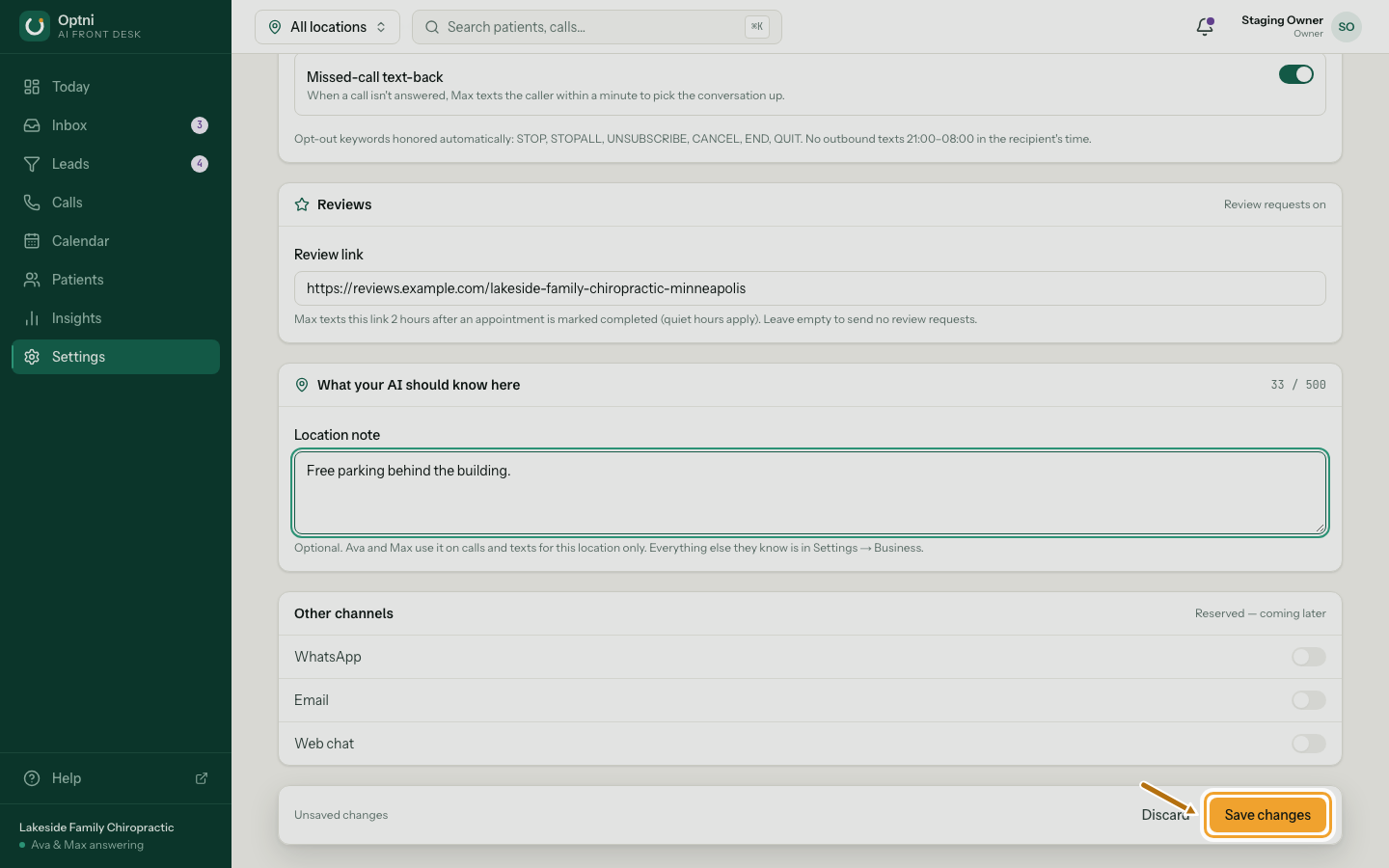
Task: Click the external link icon beside Help
Action: [x=202, y=778]
